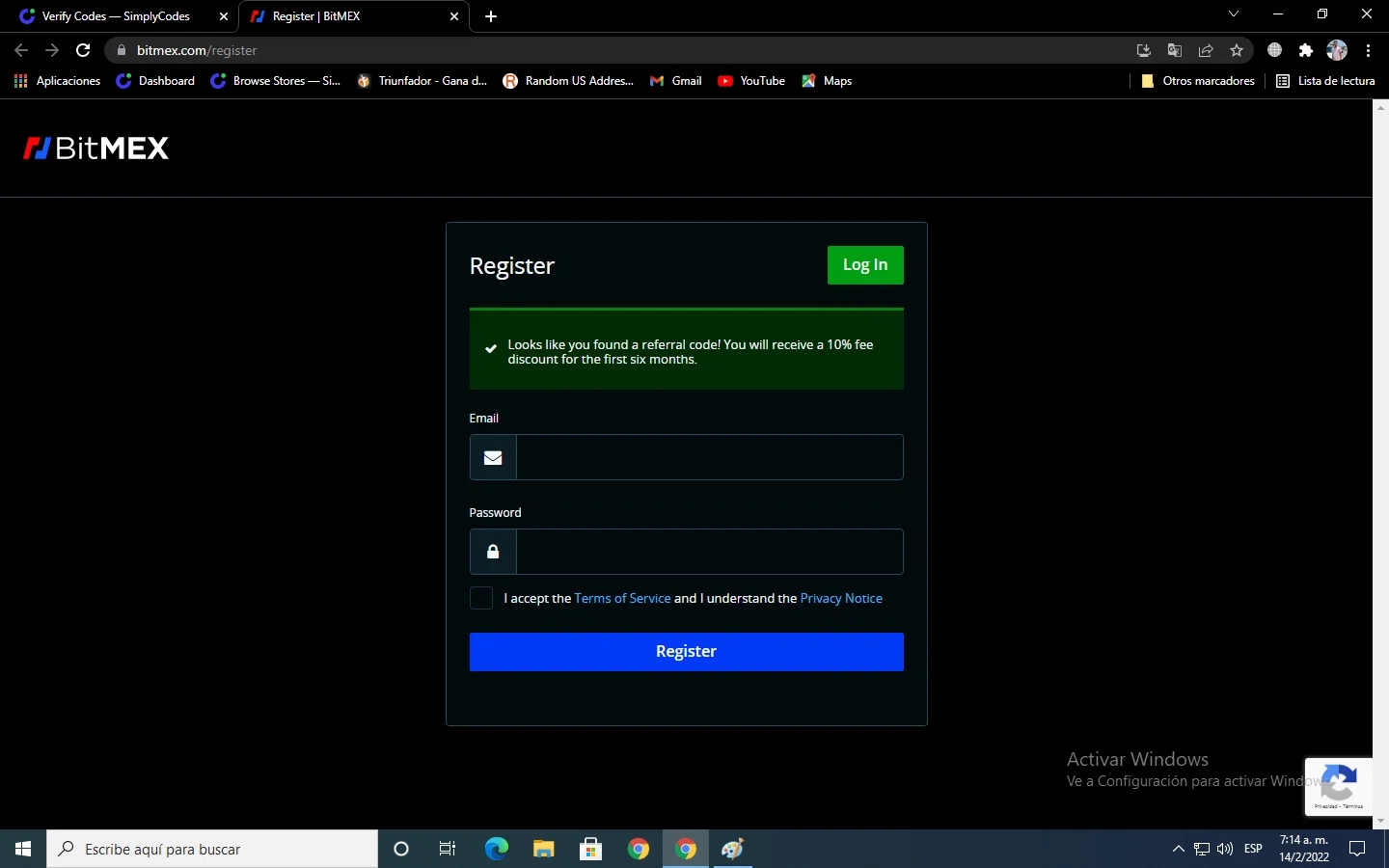Open the Terms of Service link

622,598
